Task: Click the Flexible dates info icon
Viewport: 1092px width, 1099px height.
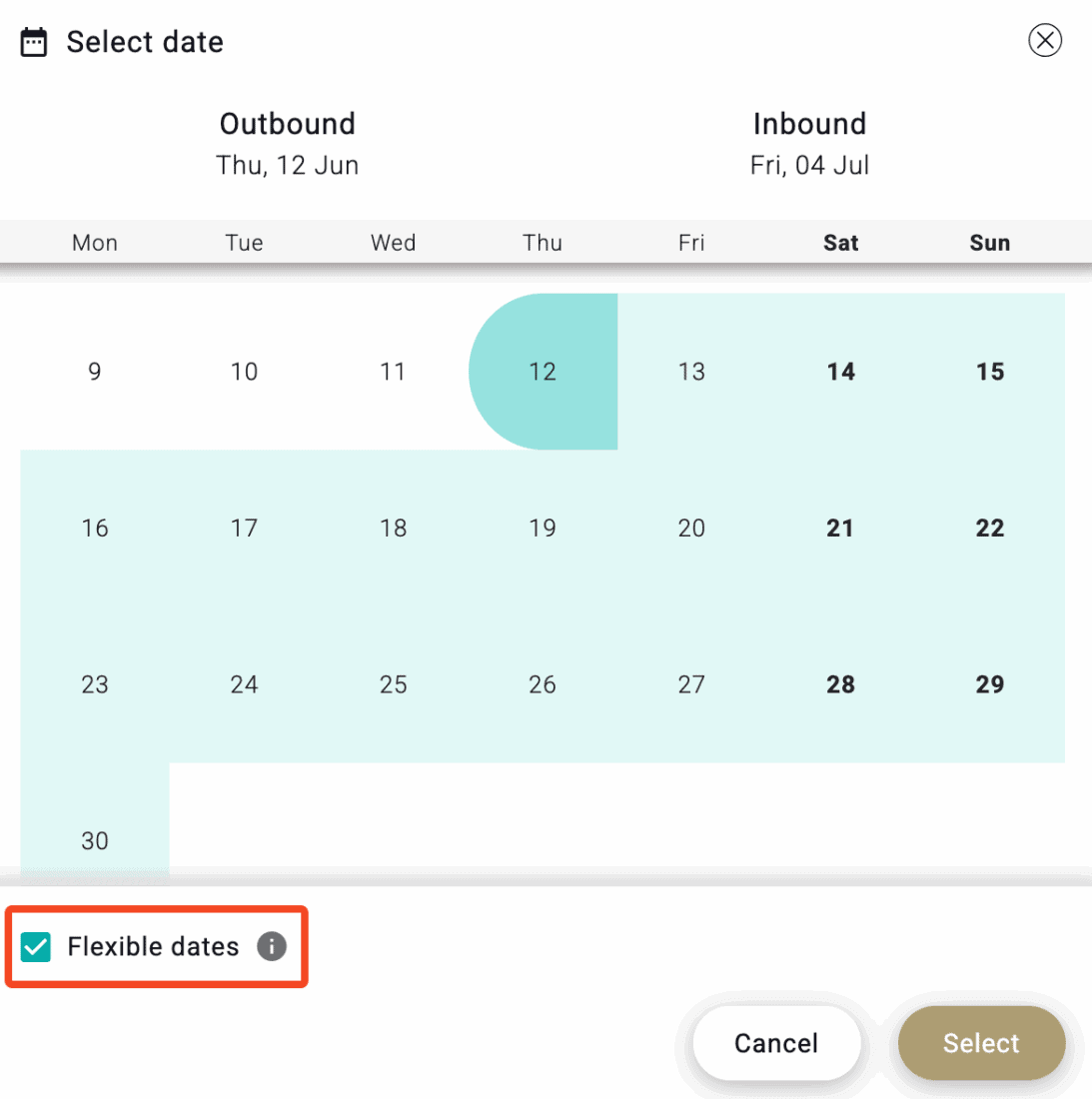Action: (x=272, y=946)
